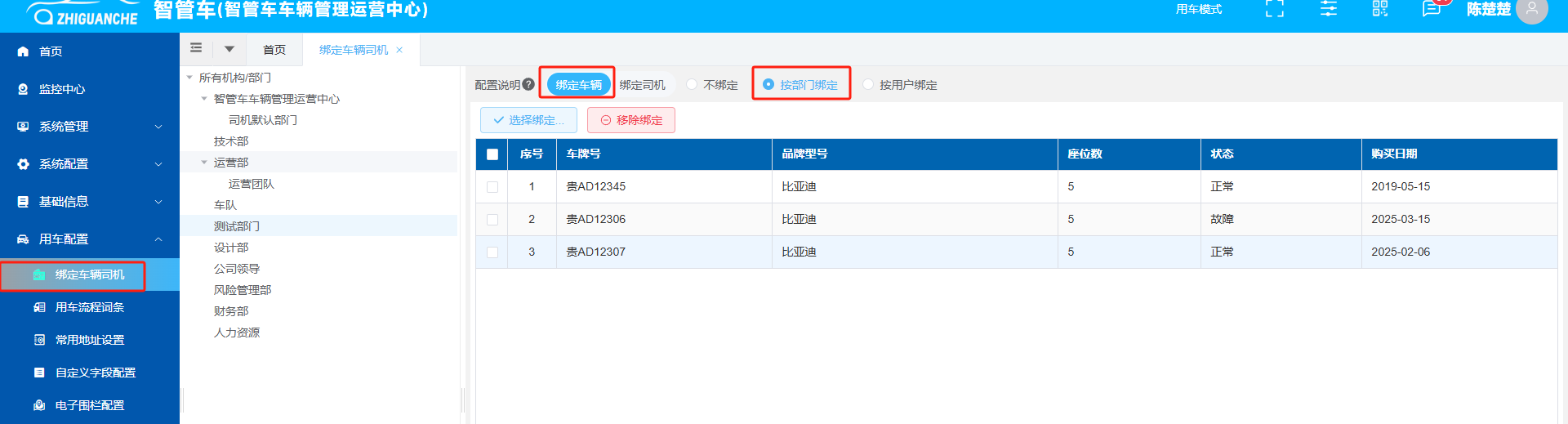Viewport: 1568px width, 424px height.
Task: Expand the 系统管理 sidebar menu
Action: (x=90, y=127)
